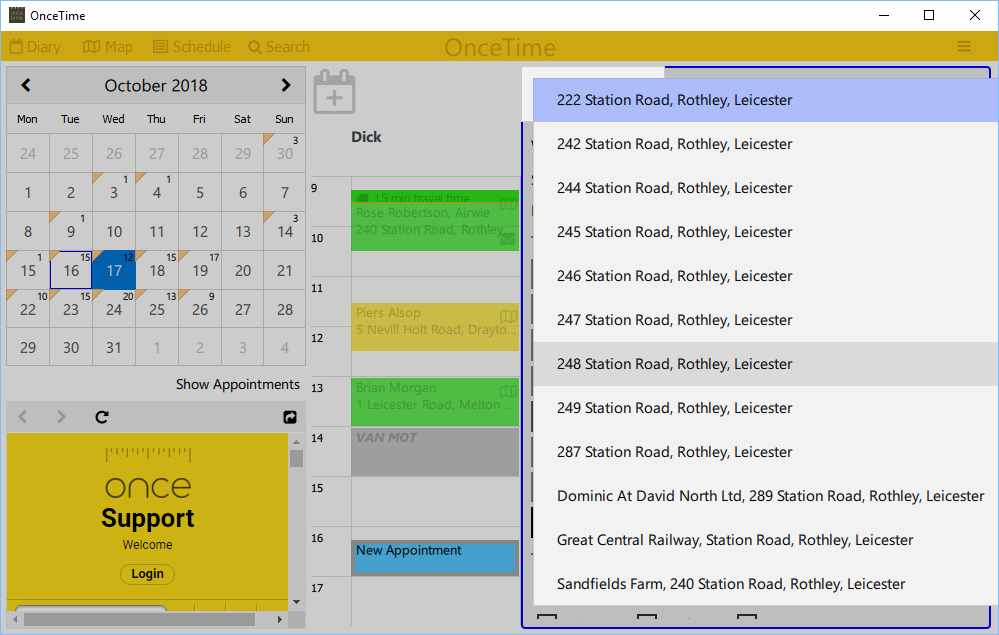Go to the next month
The height and width of the screenshot is (635, 999).
(x=285, y=85)
